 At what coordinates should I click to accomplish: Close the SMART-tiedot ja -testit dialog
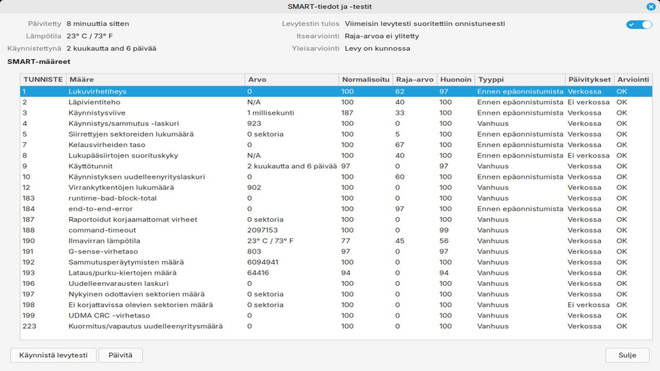point(651,6)
